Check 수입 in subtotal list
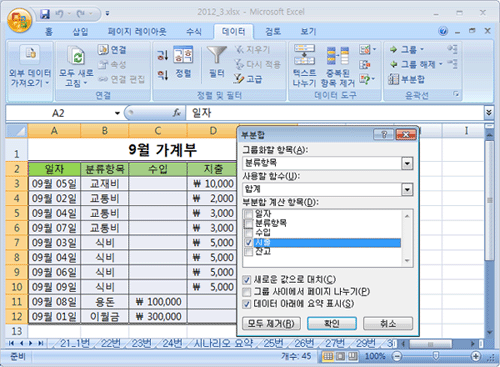The height and width of the screenshot is (367, 500). click(x=249, y=232)
